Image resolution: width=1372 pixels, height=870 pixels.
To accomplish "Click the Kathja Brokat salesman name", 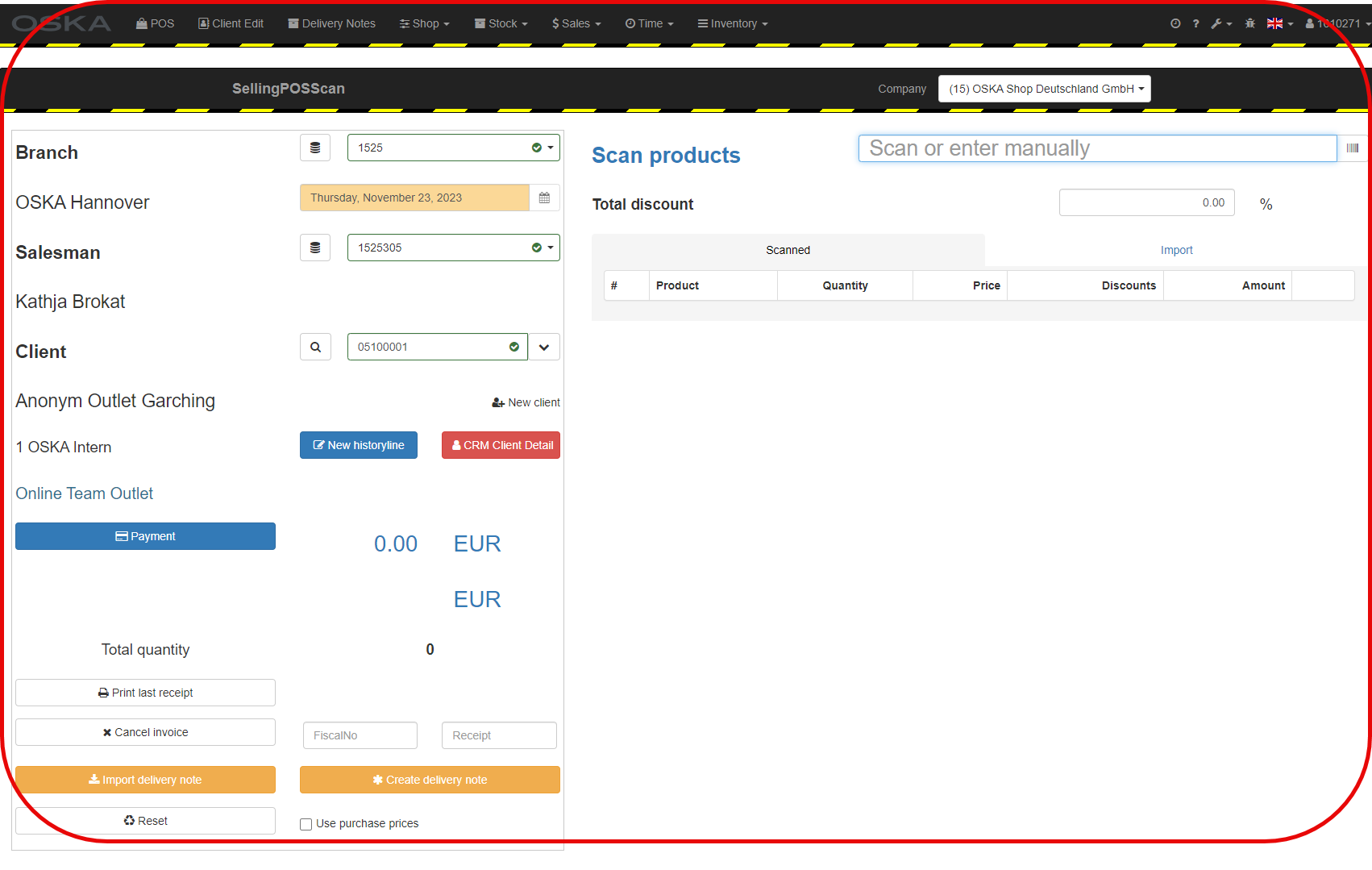I will [70, 302].
